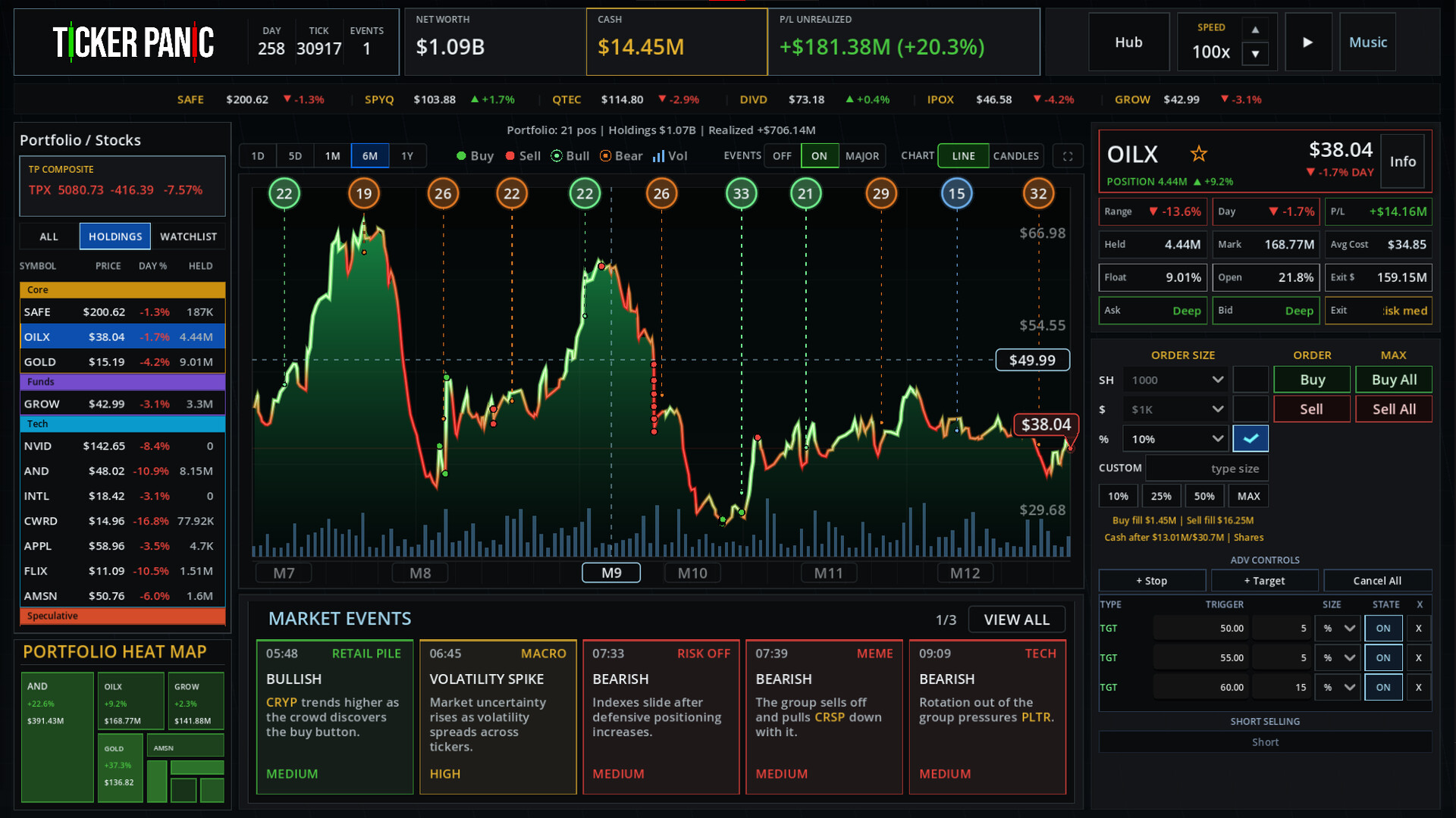Open the size unit dropdown for the 50.00 target
1456x818 pixels.
1340,628
